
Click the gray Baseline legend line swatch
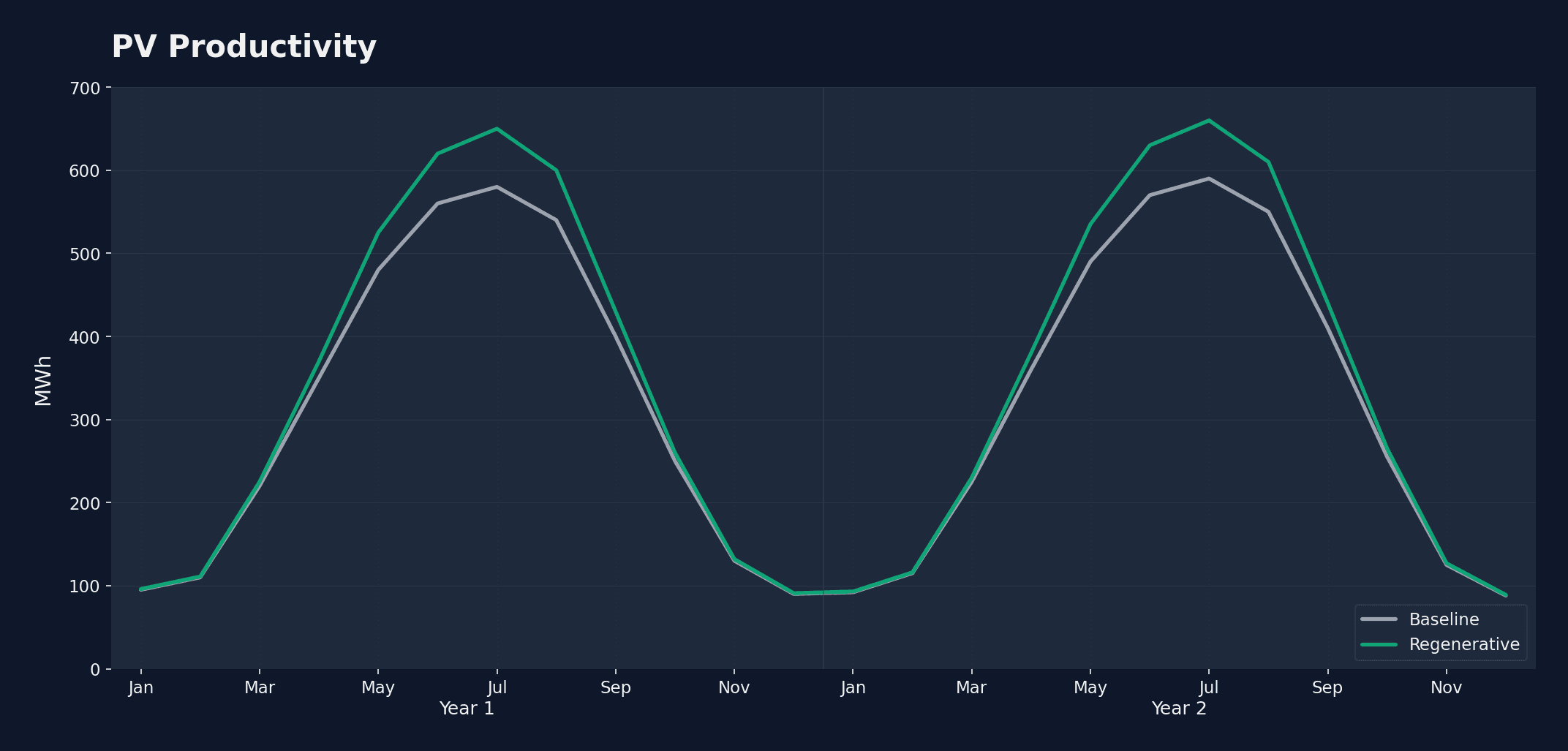1379,619
